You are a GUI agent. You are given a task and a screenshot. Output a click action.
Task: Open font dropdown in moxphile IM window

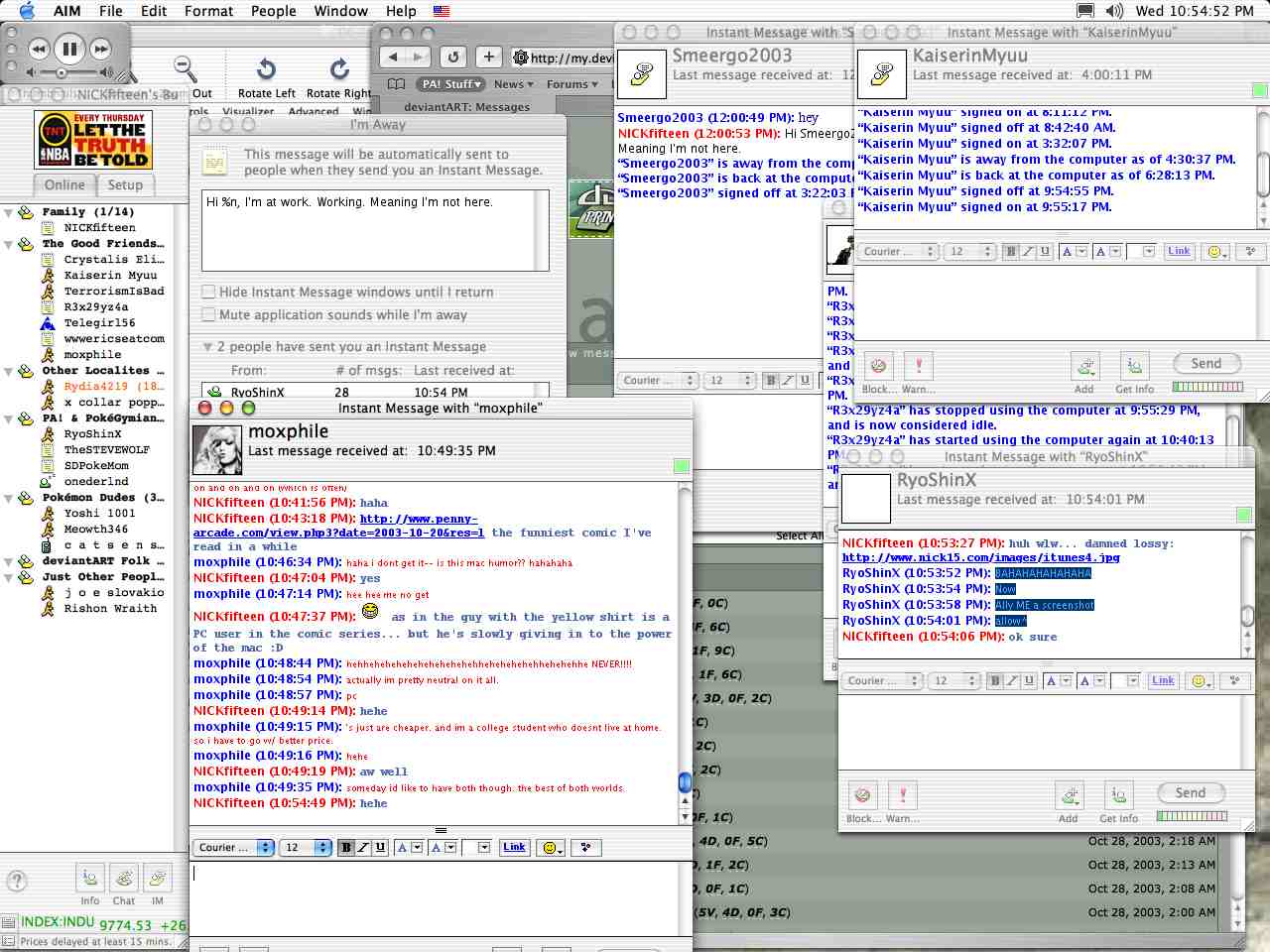click(234, 848)
